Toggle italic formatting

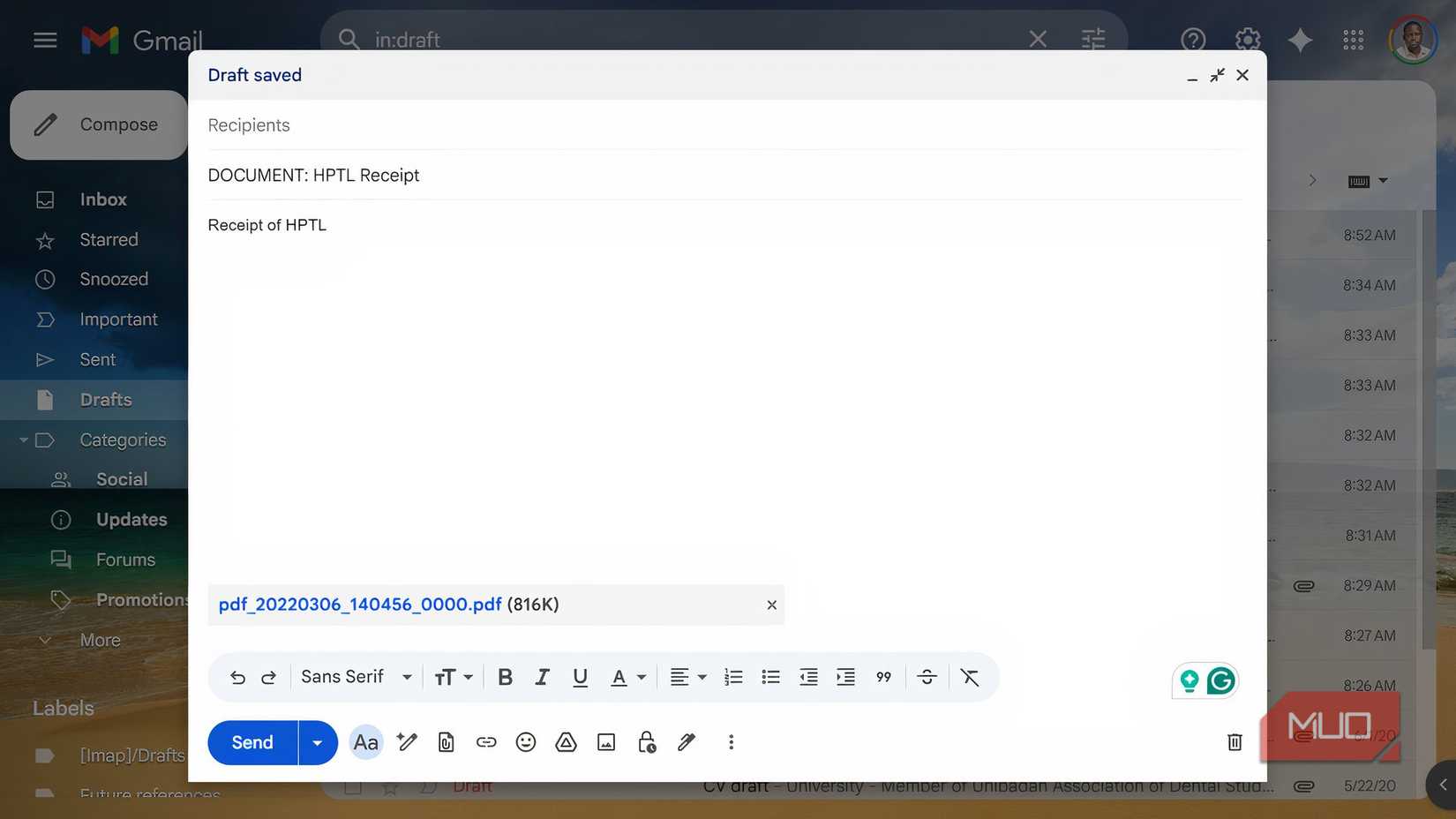[542, 677]
